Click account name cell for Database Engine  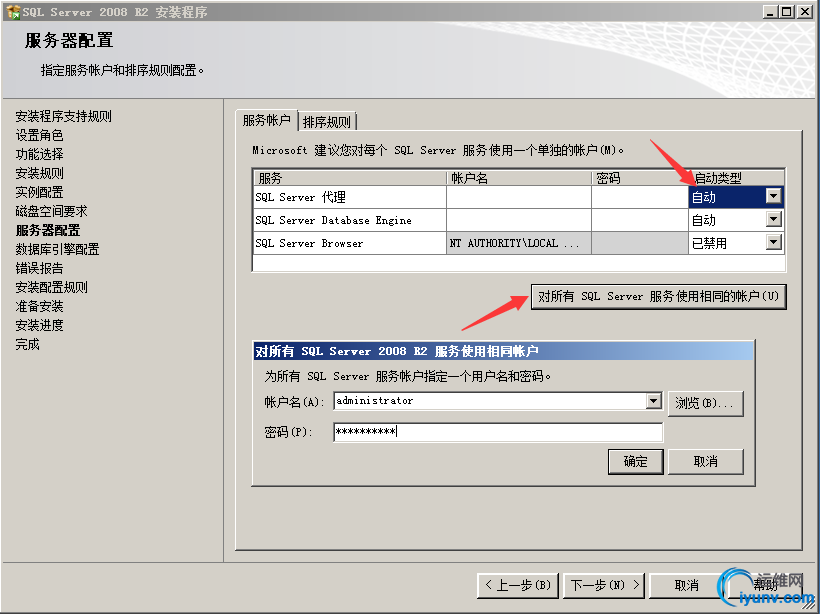click(519, 220)
